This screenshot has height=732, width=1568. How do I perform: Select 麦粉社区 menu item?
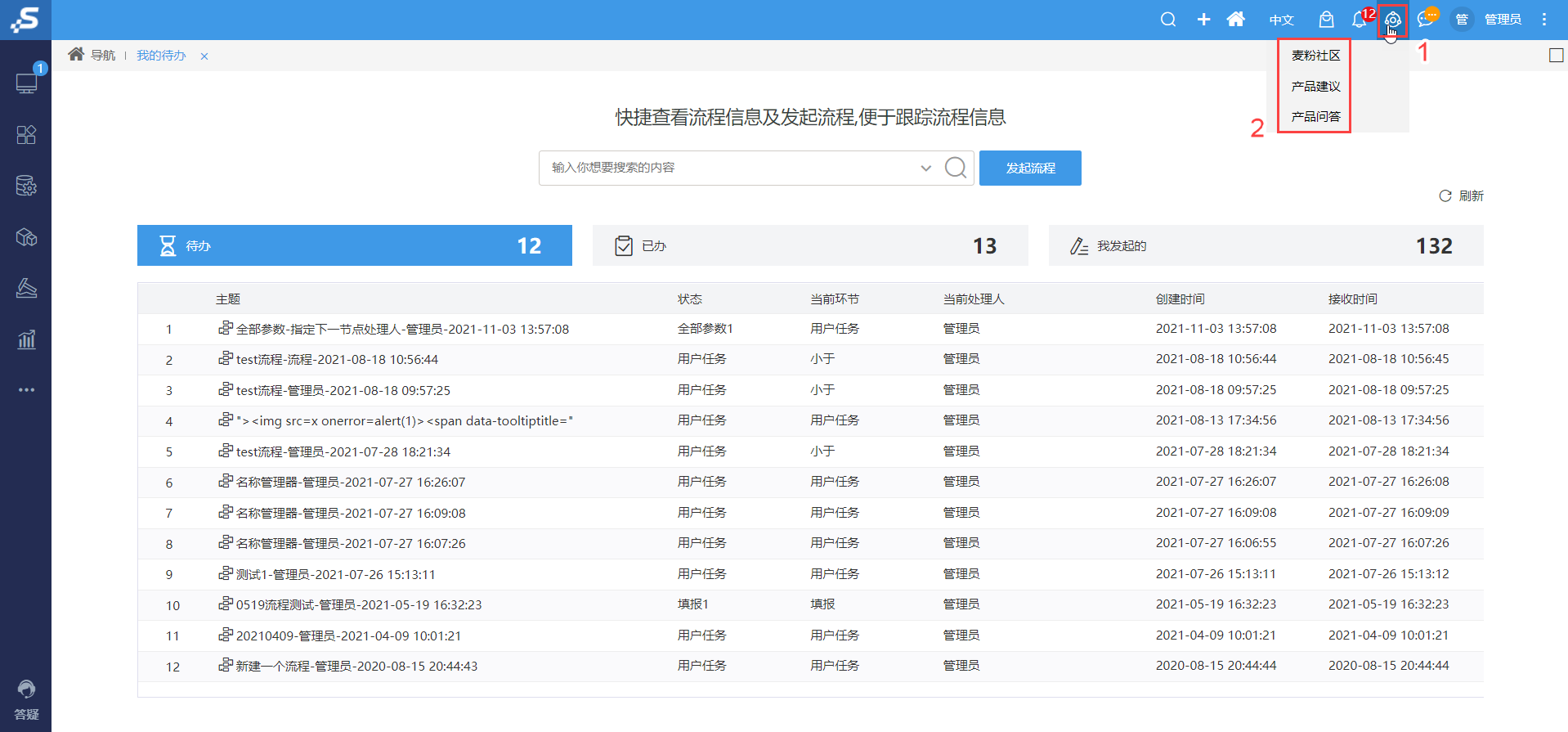(1315, 56)
